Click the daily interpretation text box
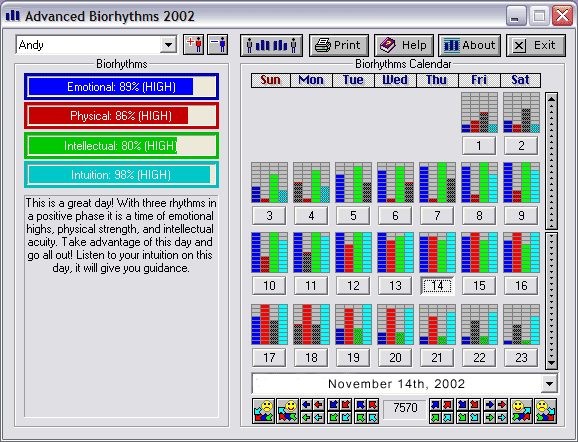The height and width of the screenshot is (442, 578). [122, 306]
